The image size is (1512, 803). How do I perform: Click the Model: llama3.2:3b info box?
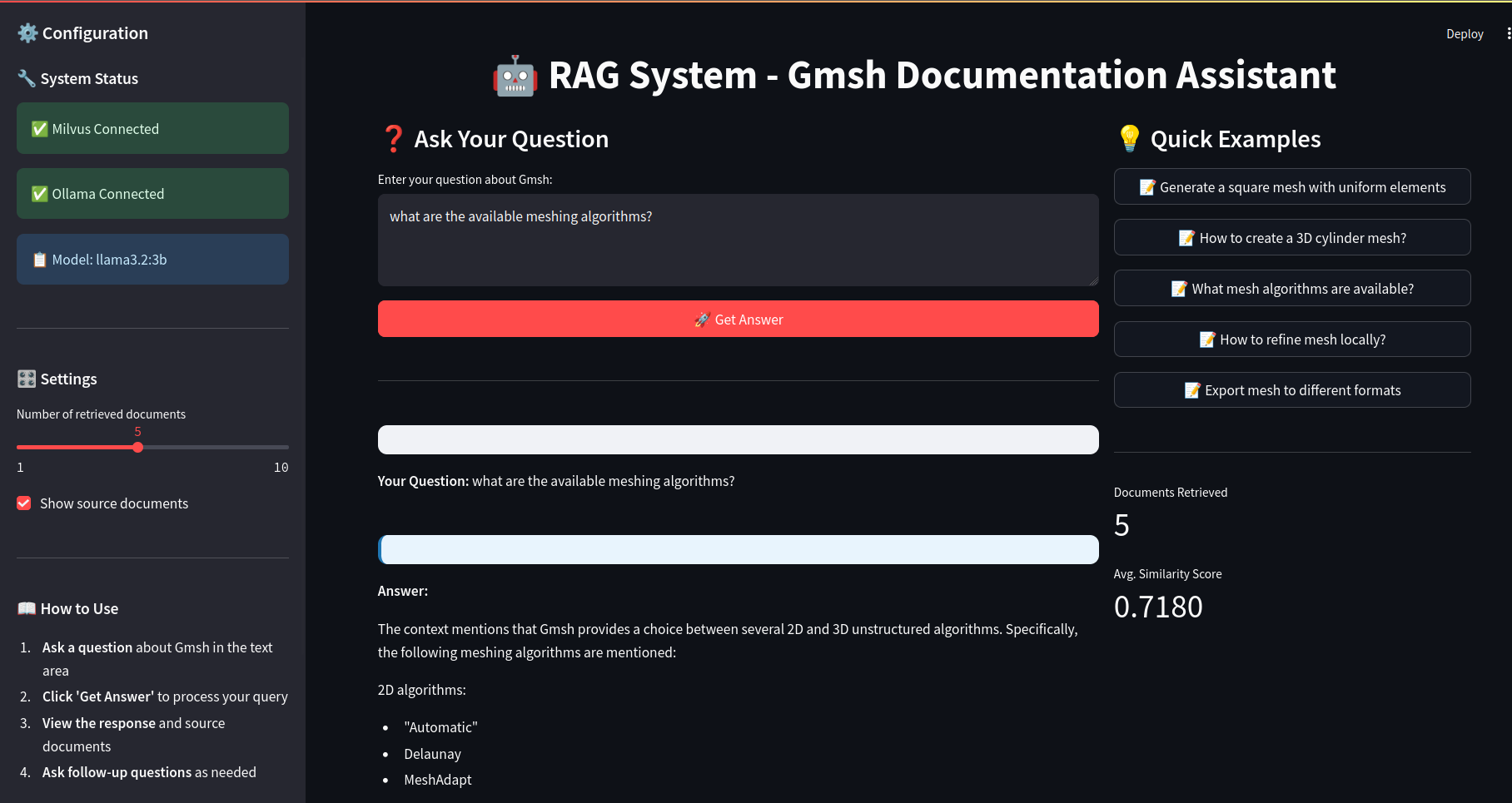pyautogui.click(x=152, y=260)
